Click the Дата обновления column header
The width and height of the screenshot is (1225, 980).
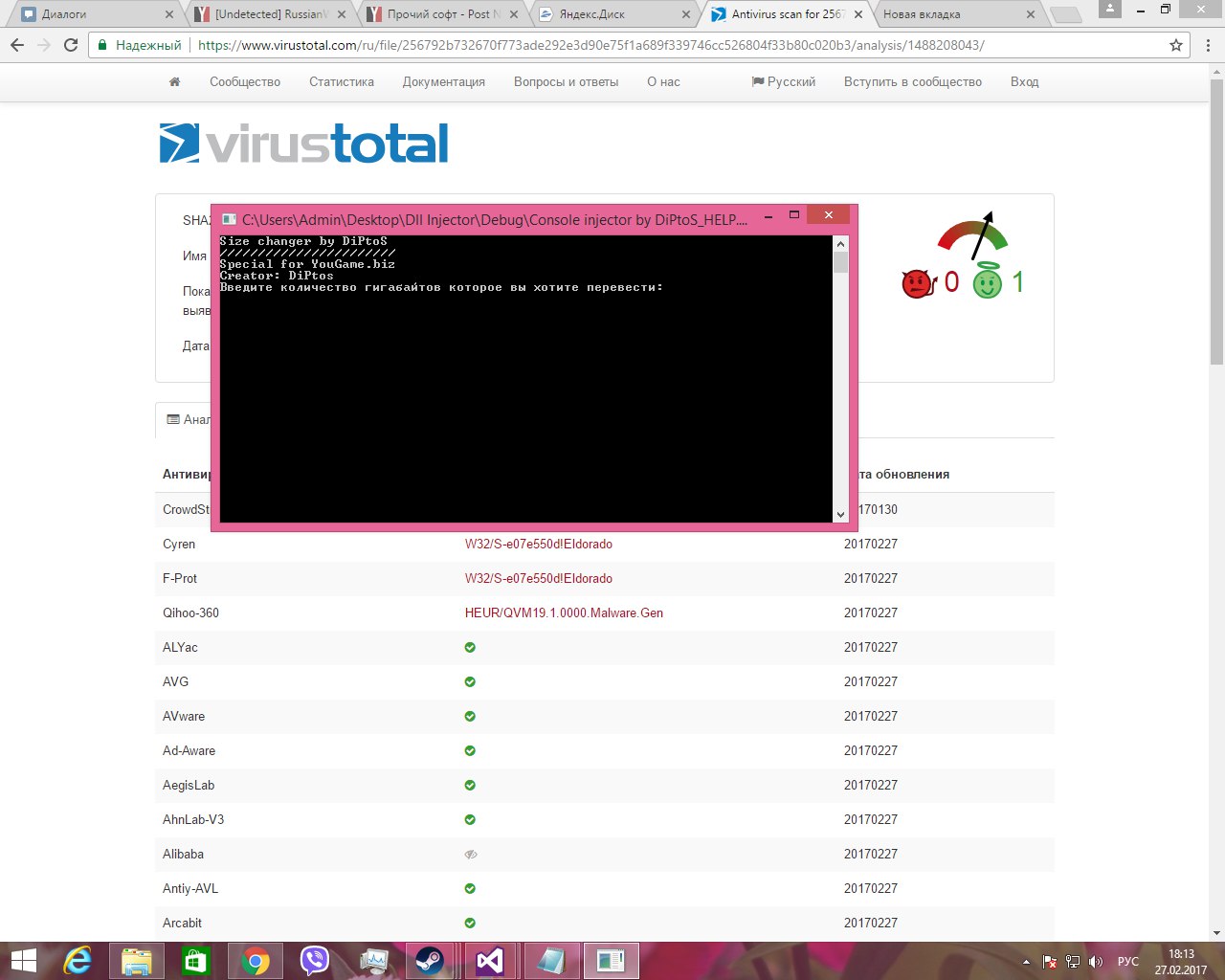(x=903, y=475)
